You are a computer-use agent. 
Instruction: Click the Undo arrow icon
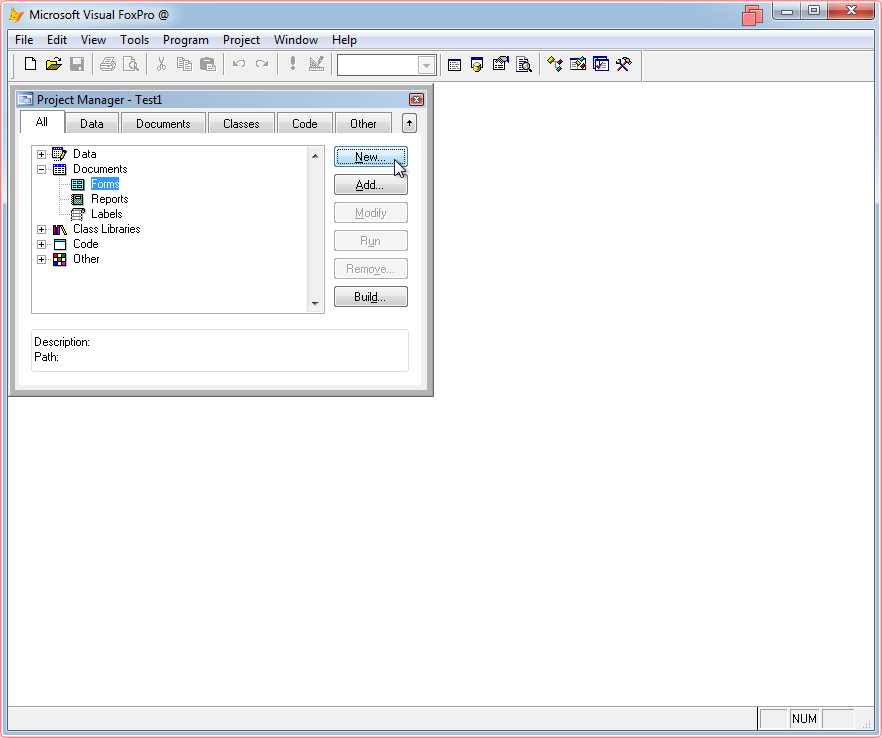tap(238, 64)
